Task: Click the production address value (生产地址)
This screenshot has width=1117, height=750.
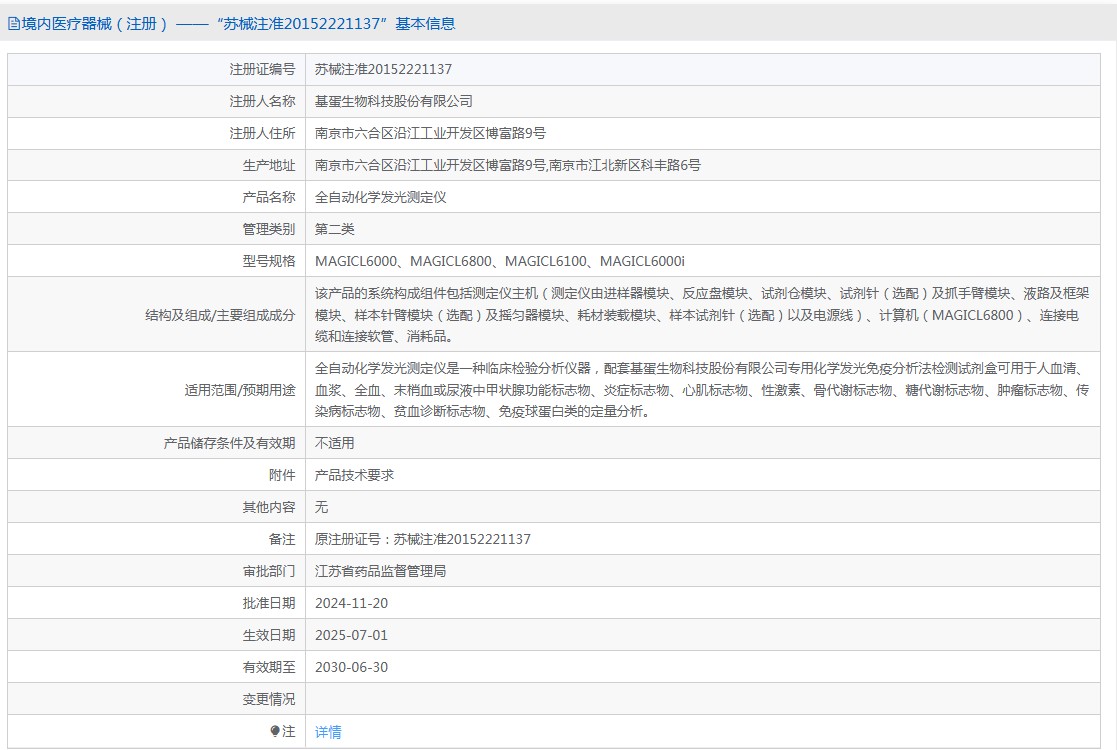Action: tap(507, 165)
